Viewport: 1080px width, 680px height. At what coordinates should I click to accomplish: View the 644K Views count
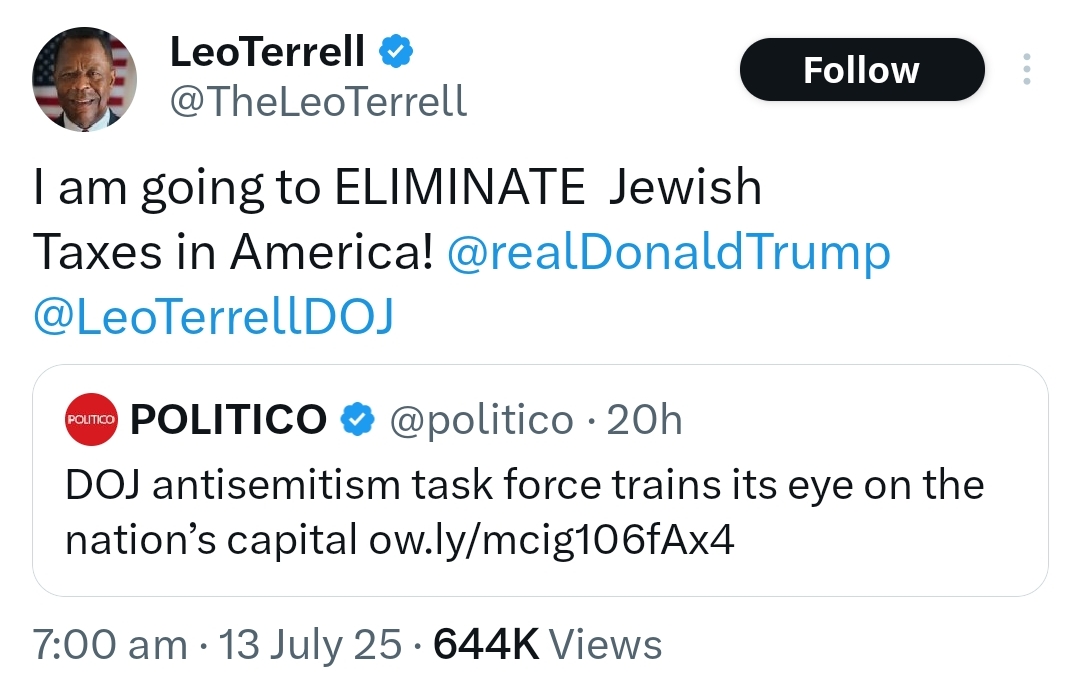548,645
